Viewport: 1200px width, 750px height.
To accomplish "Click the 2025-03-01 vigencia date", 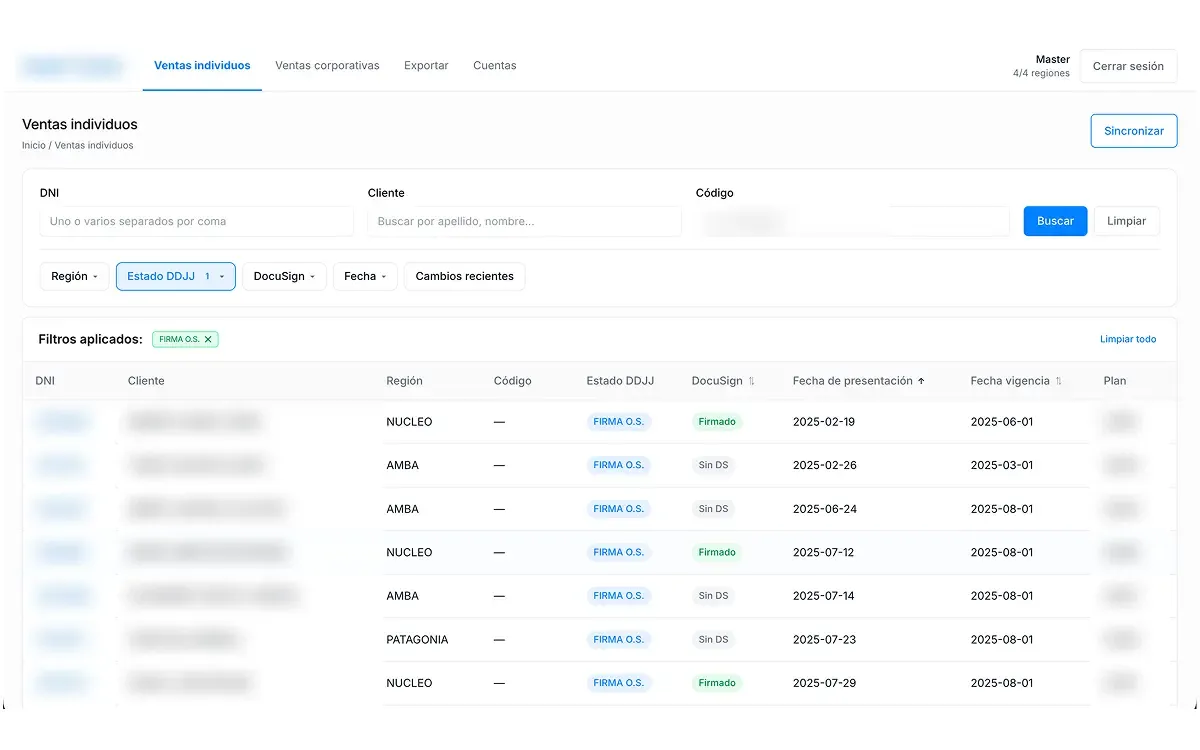I will [x=1002, y=465].
